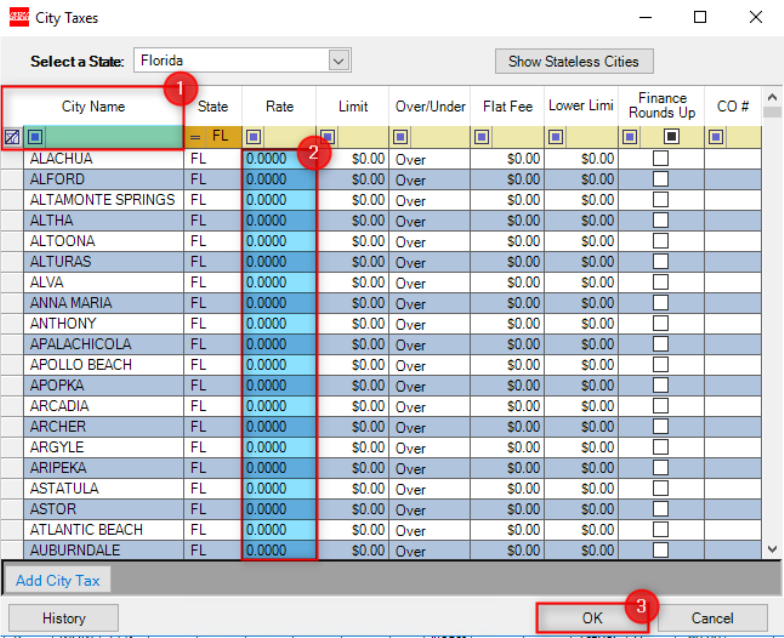Click the Rate cell for ALTOONA
This screenshot has width=784, height=638.
[280, 241]
